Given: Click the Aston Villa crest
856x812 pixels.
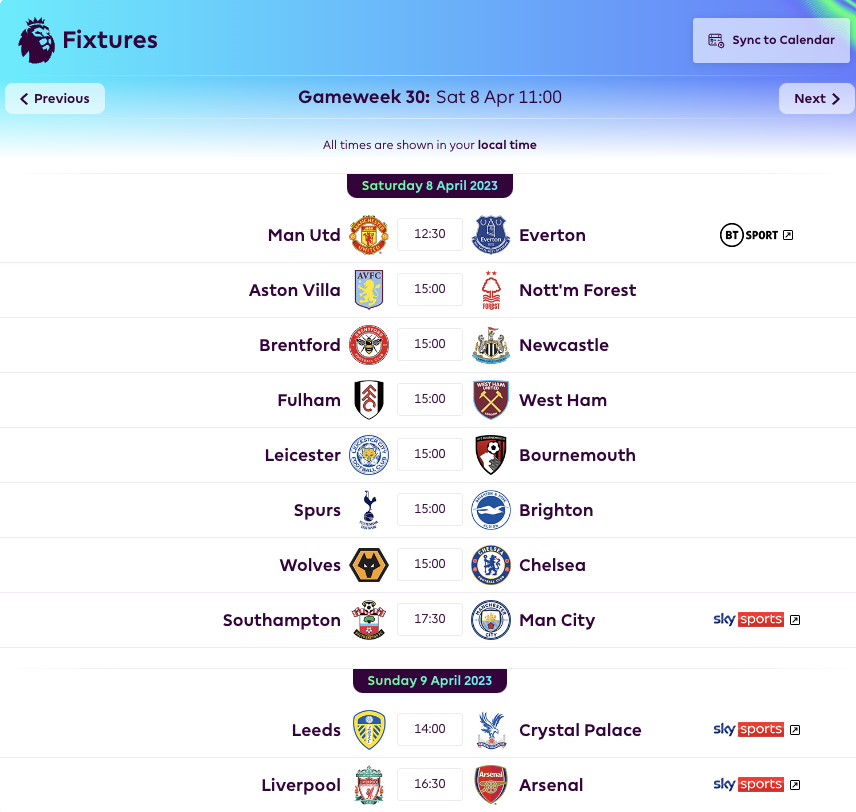Looking at the screenshot, I should tap(369, 290).
